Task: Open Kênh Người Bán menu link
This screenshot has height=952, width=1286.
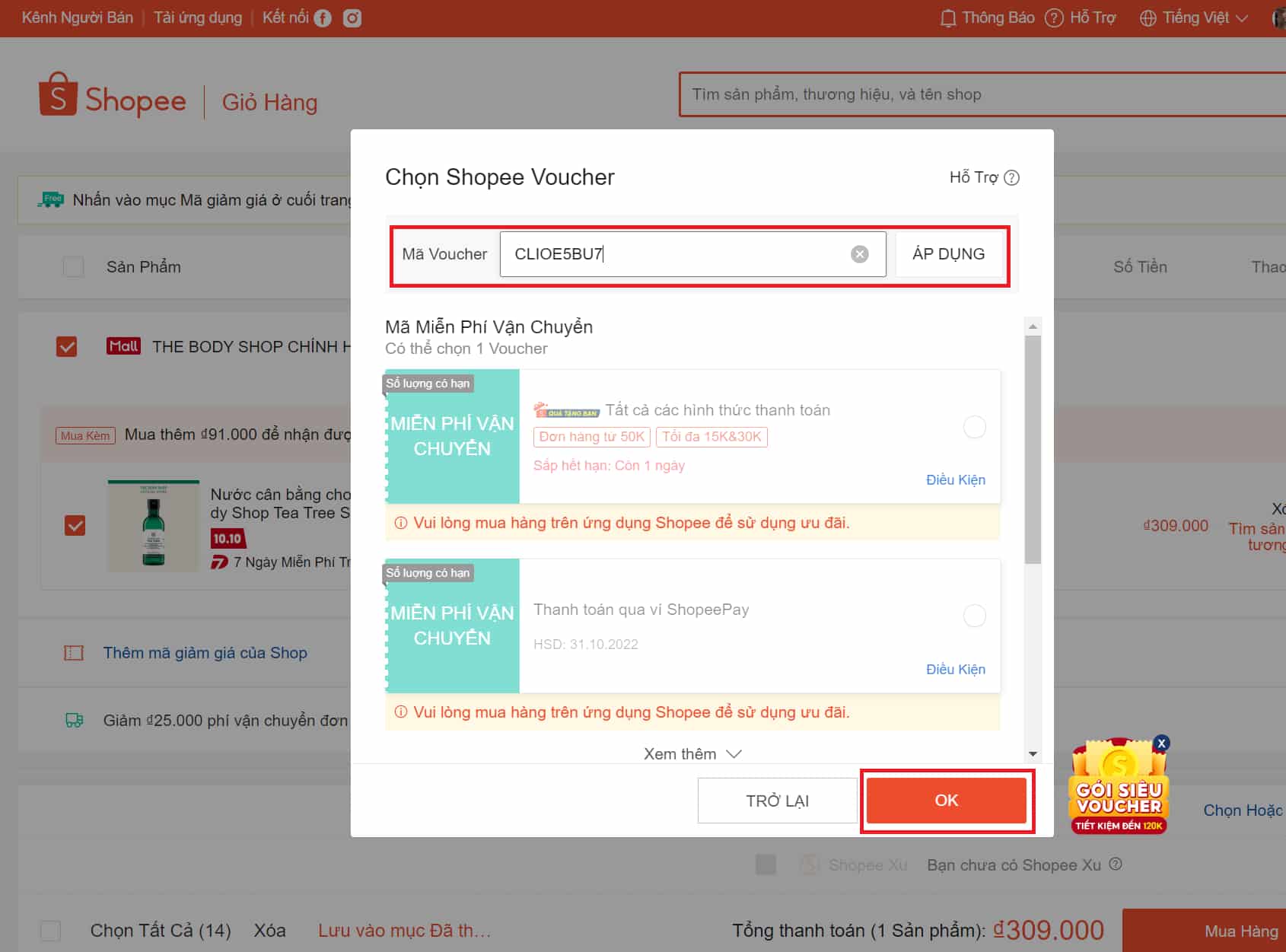Action: [x=77, y=18]
